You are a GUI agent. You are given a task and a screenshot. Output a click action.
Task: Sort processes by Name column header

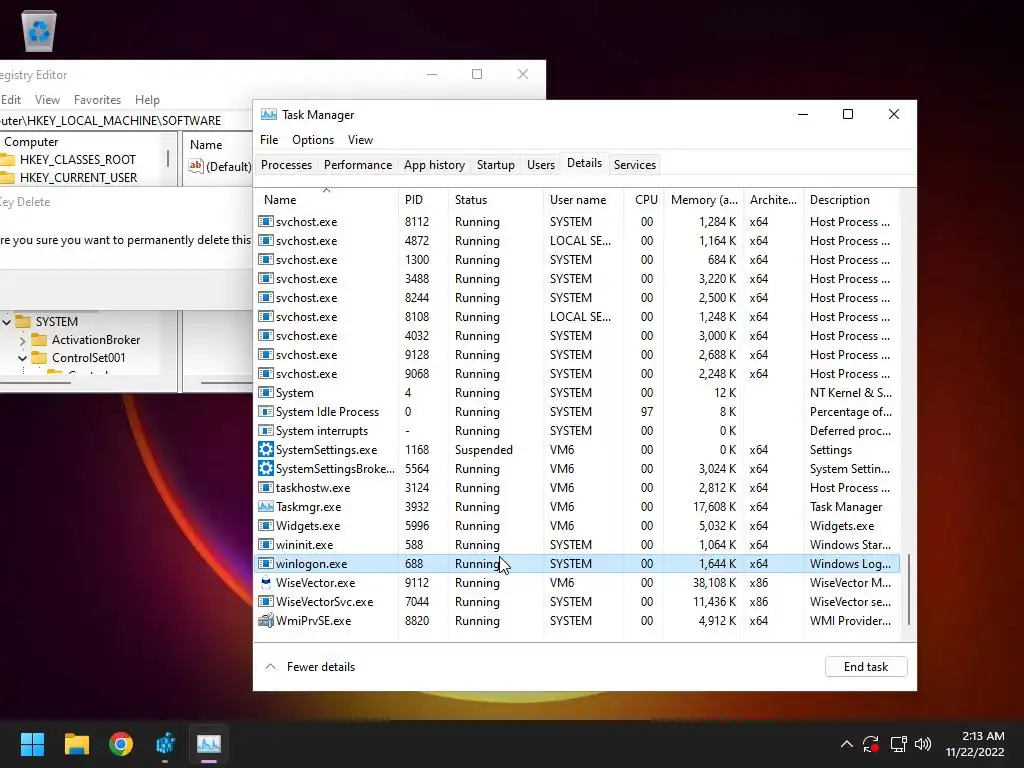[x=327, y=200]
